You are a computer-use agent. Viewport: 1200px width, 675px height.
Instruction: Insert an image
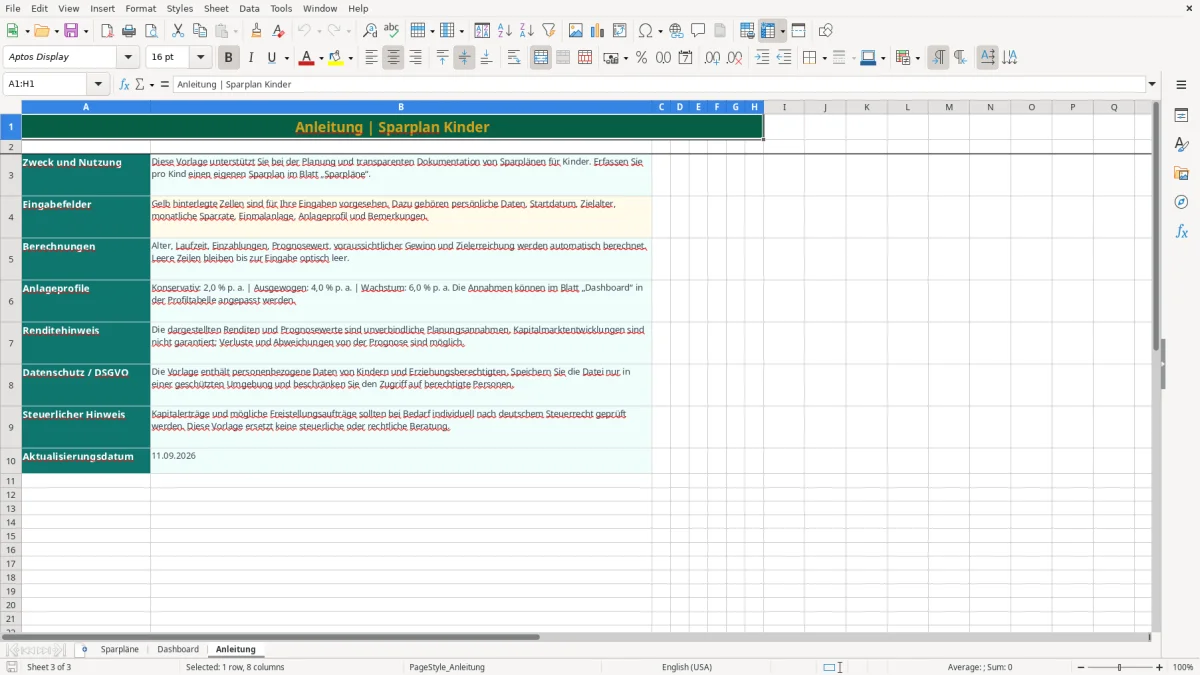(576, 31)
